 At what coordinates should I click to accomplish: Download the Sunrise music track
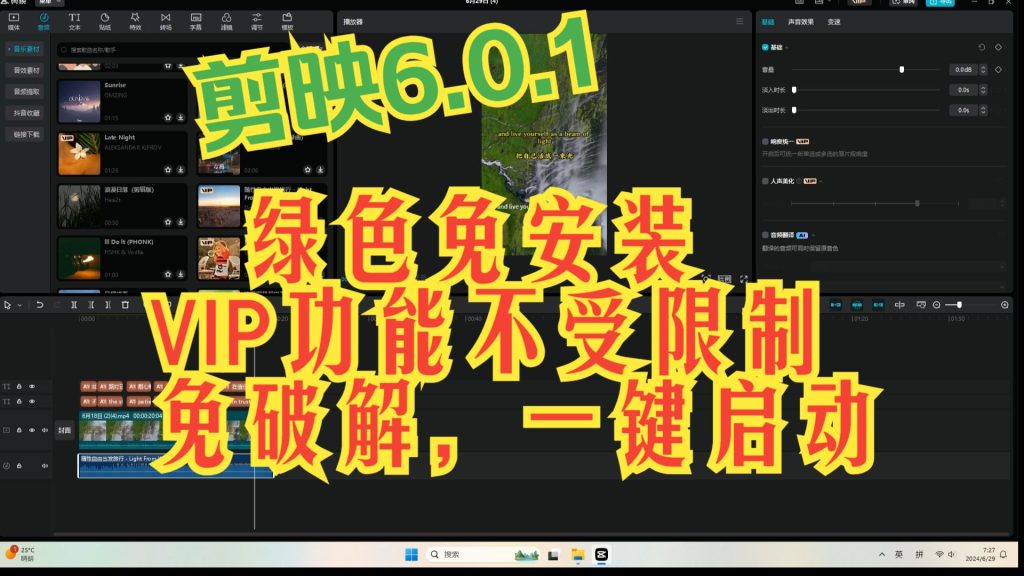click(x=179, y=115)
